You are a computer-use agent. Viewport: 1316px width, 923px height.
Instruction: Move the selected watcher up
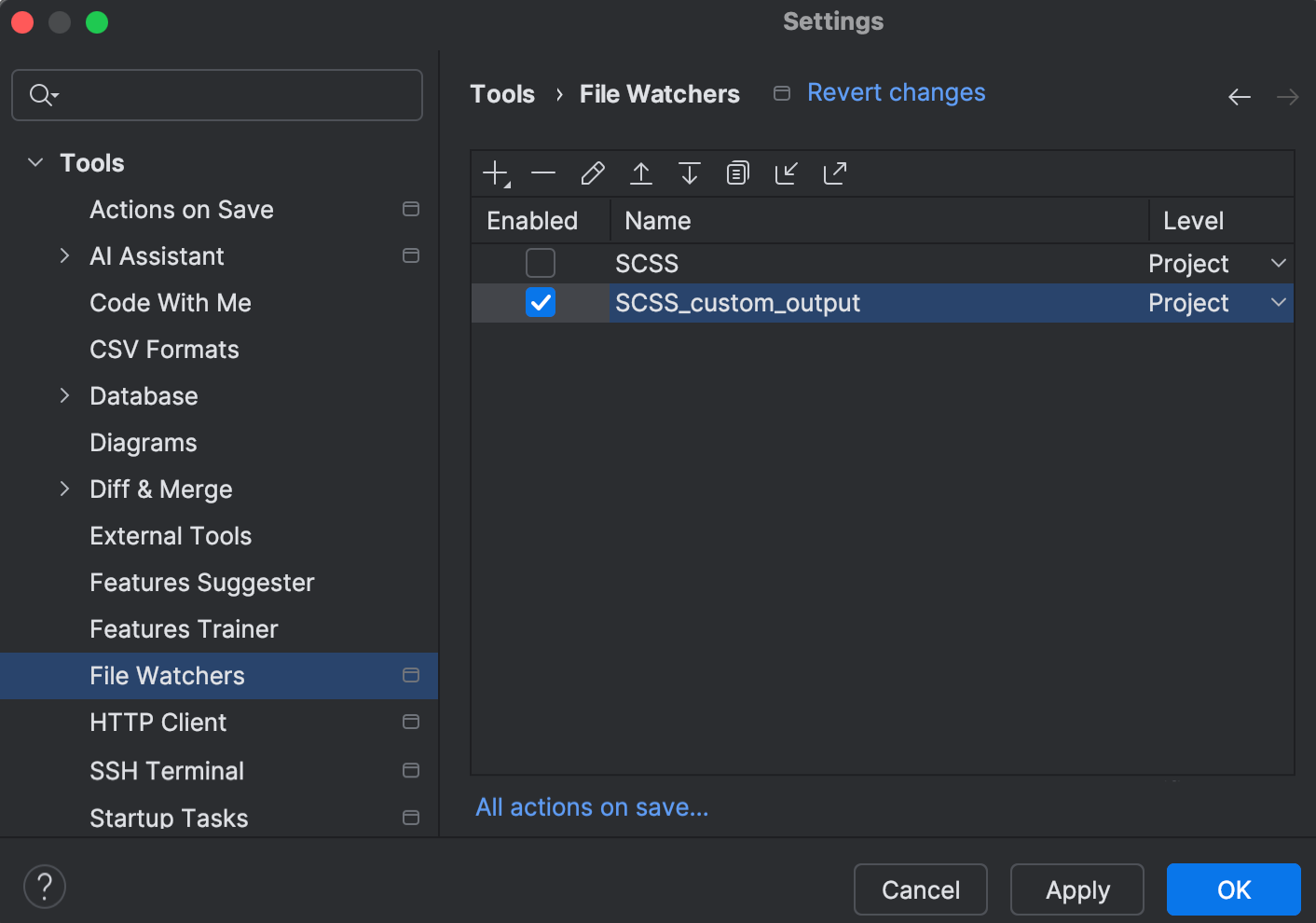(x=641, y=173)
